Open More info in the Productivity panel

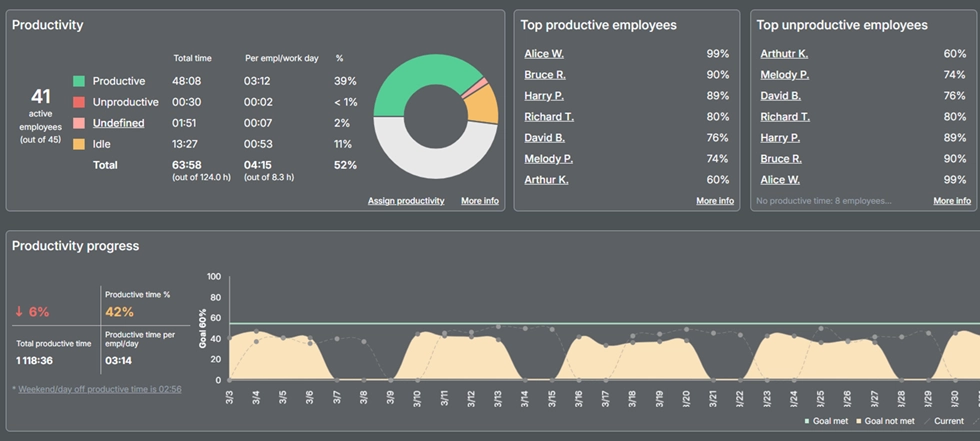pos(479,201)
